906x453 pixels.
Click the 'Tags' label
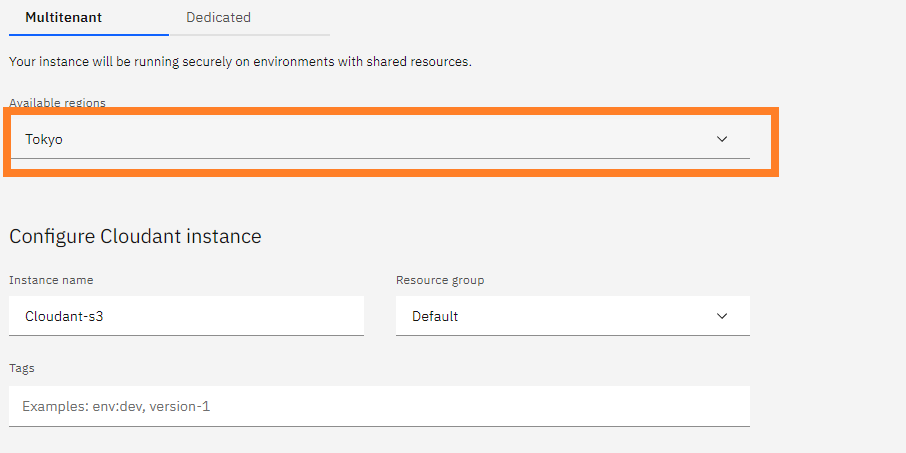22,368
